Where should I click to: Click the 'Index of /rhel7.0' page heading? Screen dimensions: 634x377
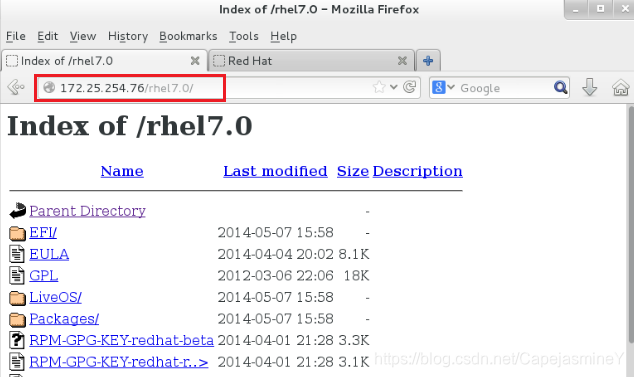pos(130,126)
